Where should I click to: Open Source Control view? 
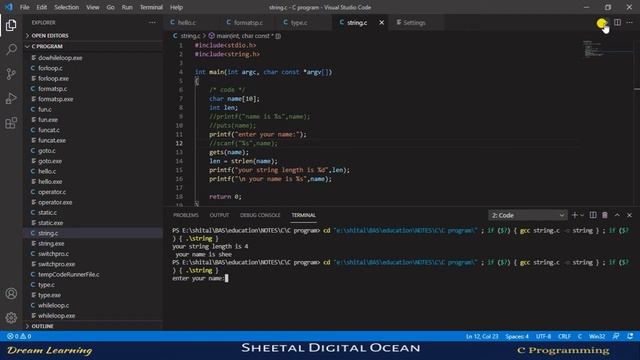tap(11, 74)
